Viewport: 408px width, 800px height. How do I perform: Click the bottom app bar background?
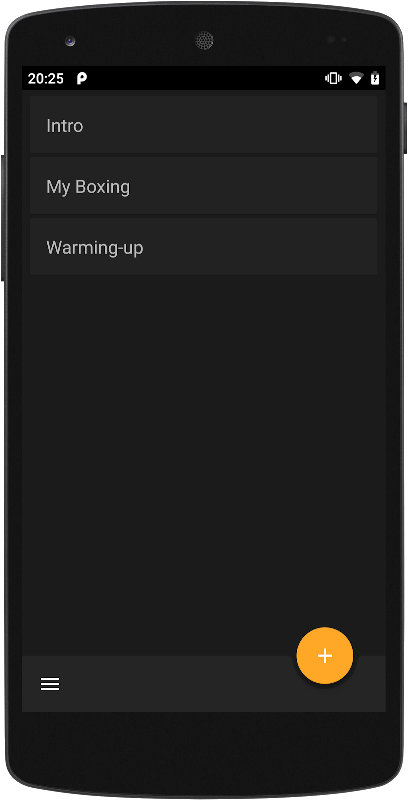pyautogui.click(x=168, y=684)
